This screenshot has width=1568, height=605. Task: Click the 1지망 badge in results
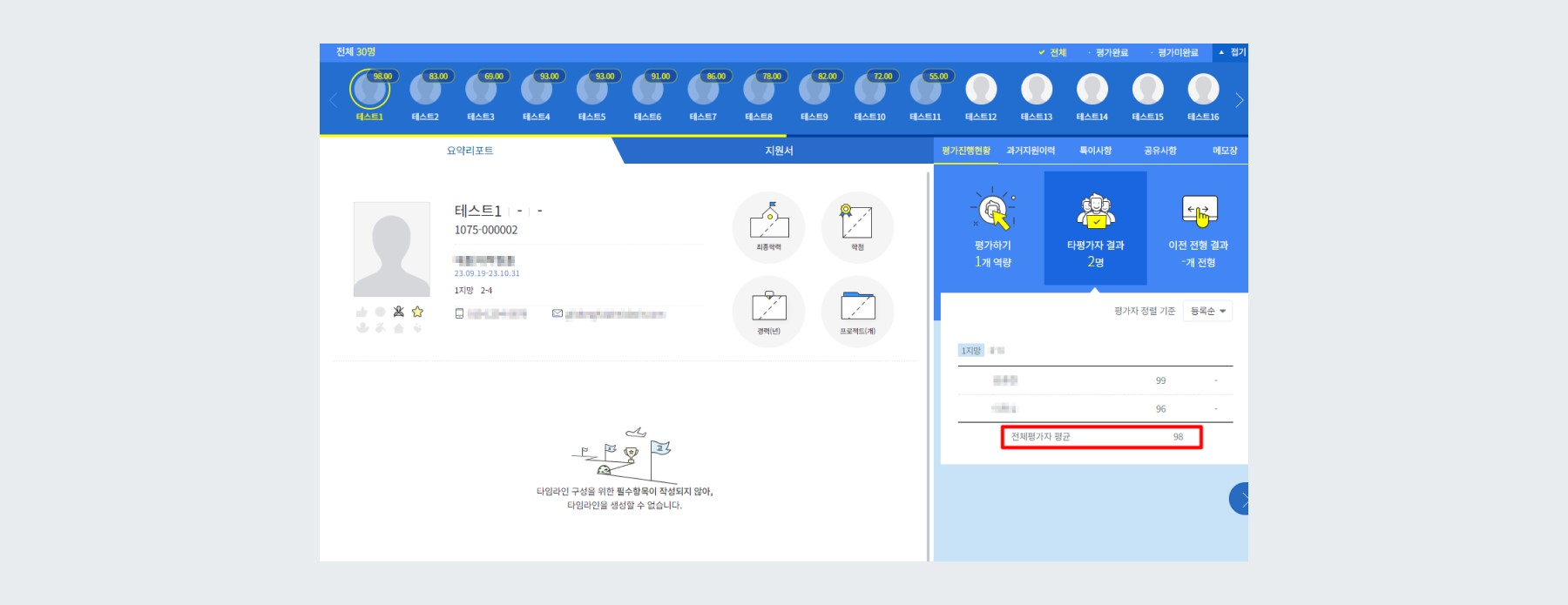point(970,351)
